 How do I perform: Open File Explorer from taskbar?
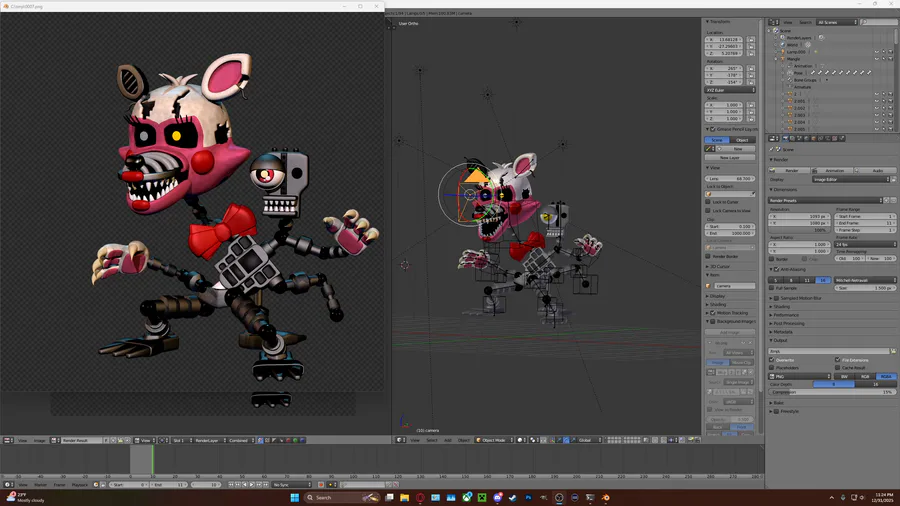point(405,497)
